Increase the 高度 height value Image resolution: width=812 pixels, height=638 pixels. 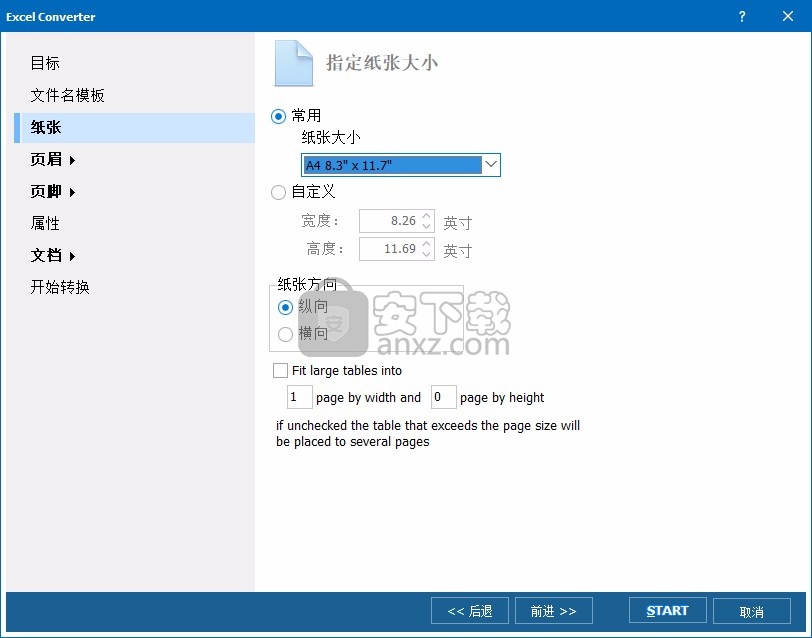[x=426, y=244]
